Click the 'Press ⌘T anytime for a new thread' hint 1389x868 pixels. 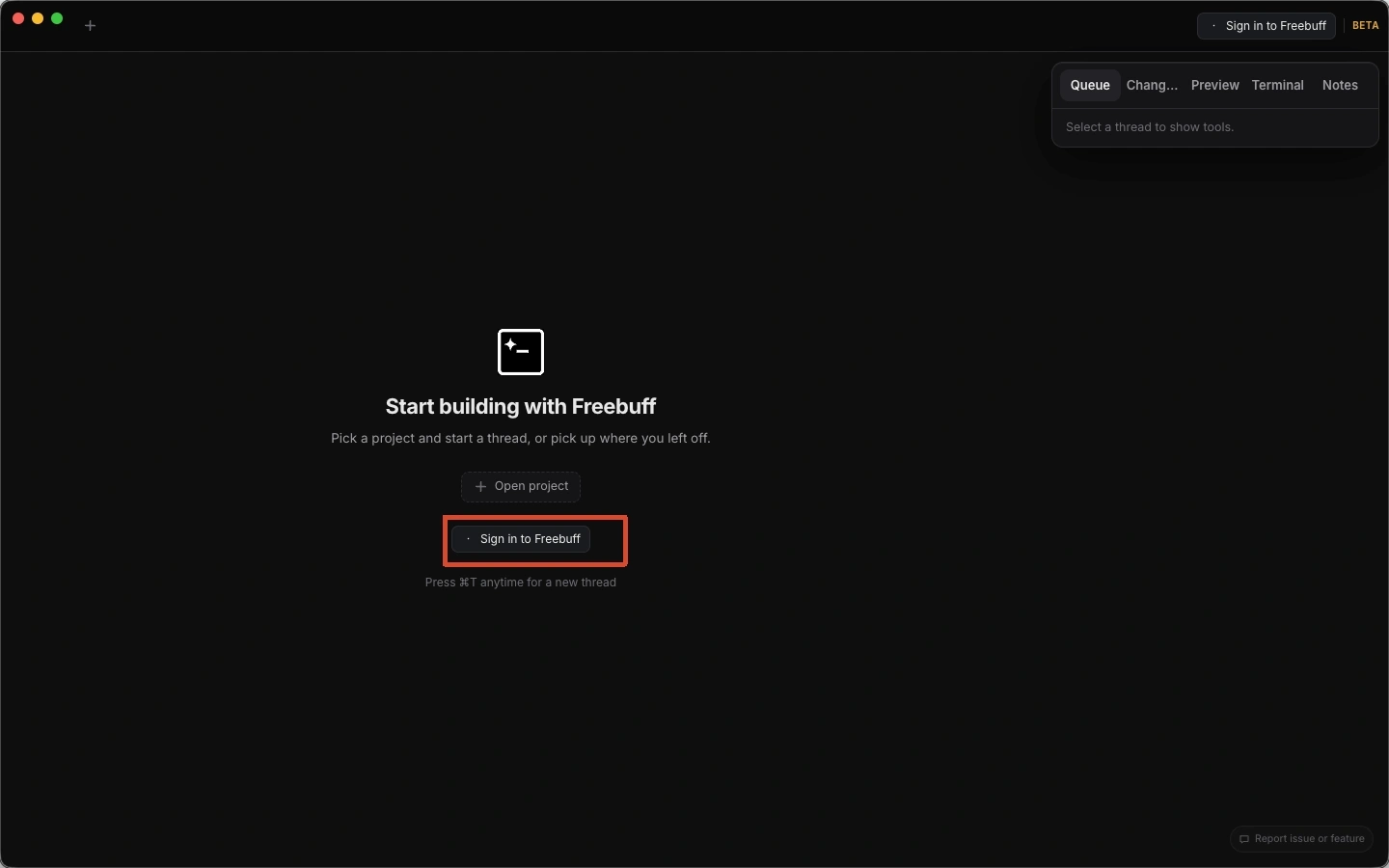tap(521, 583)
